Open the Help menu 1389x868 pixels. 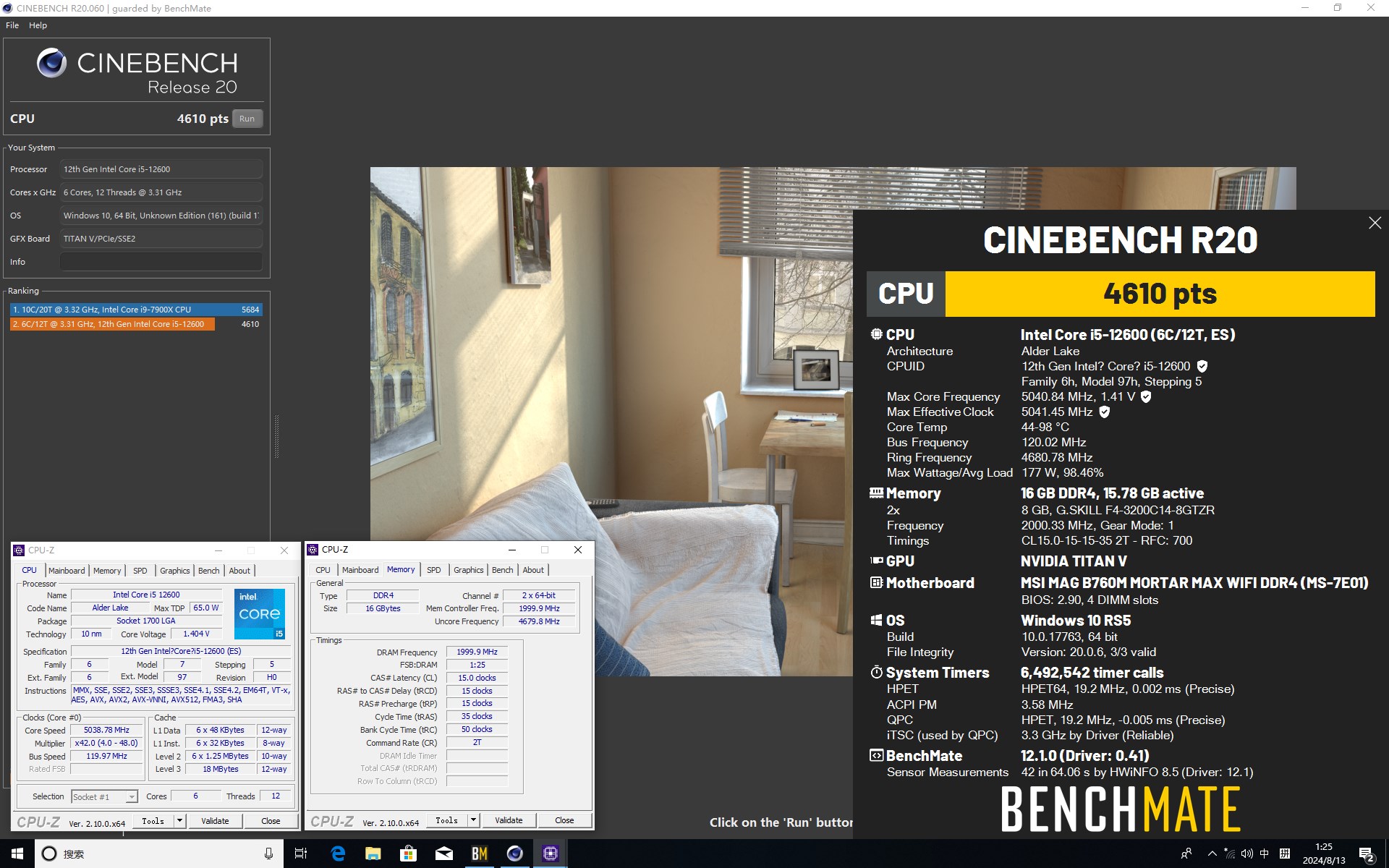[x=38, y=25]
